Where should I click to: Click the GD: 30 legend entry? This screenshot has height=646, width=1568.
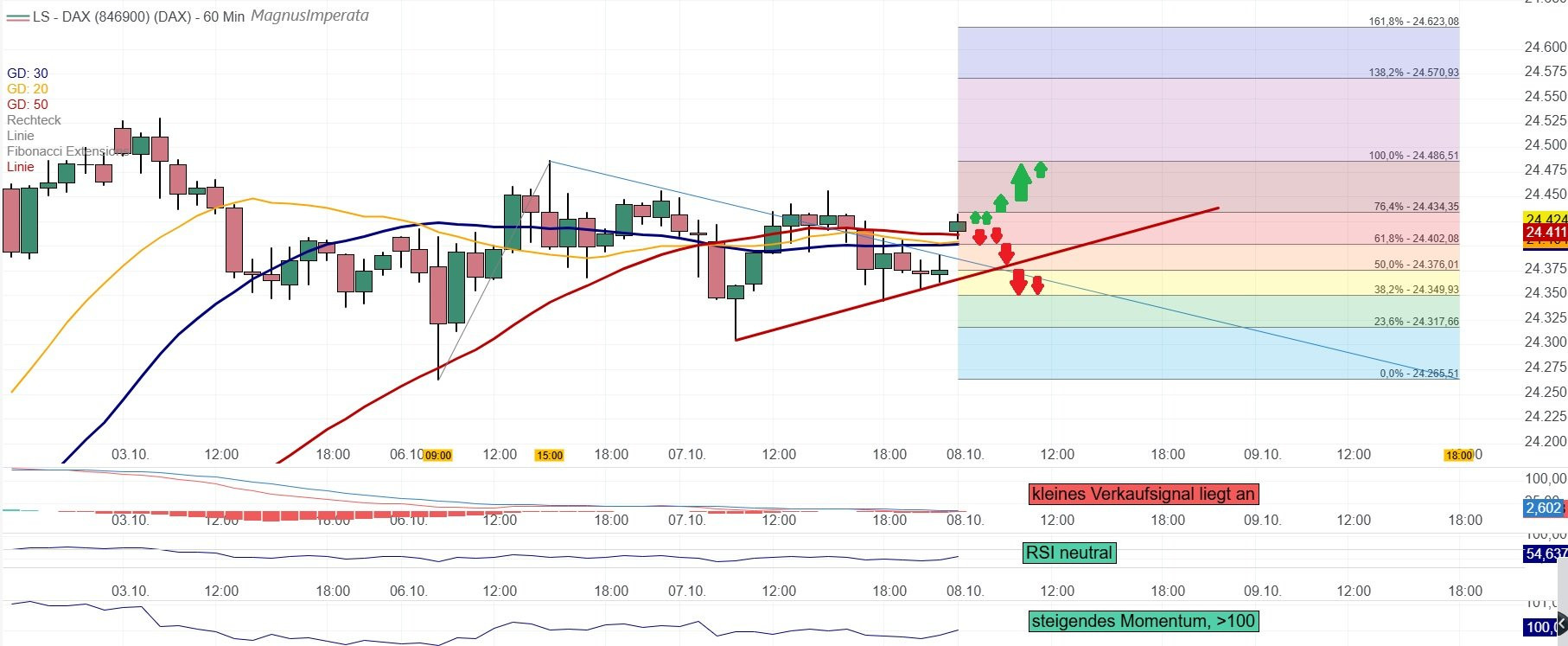coord(28,74)
